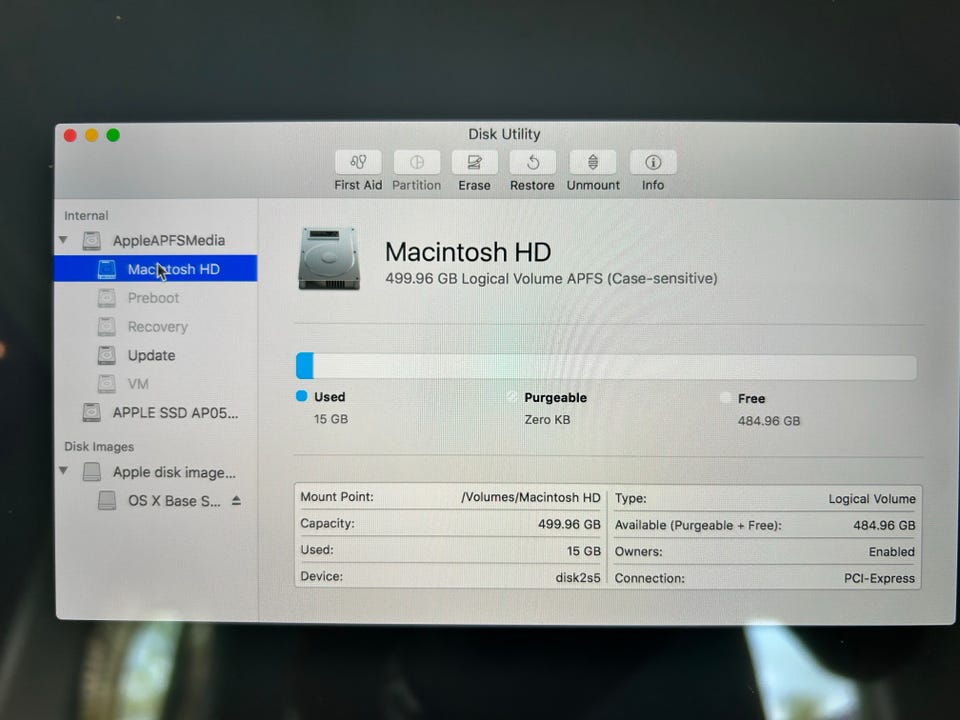Close the Disk Utility window

click(70, 135)
